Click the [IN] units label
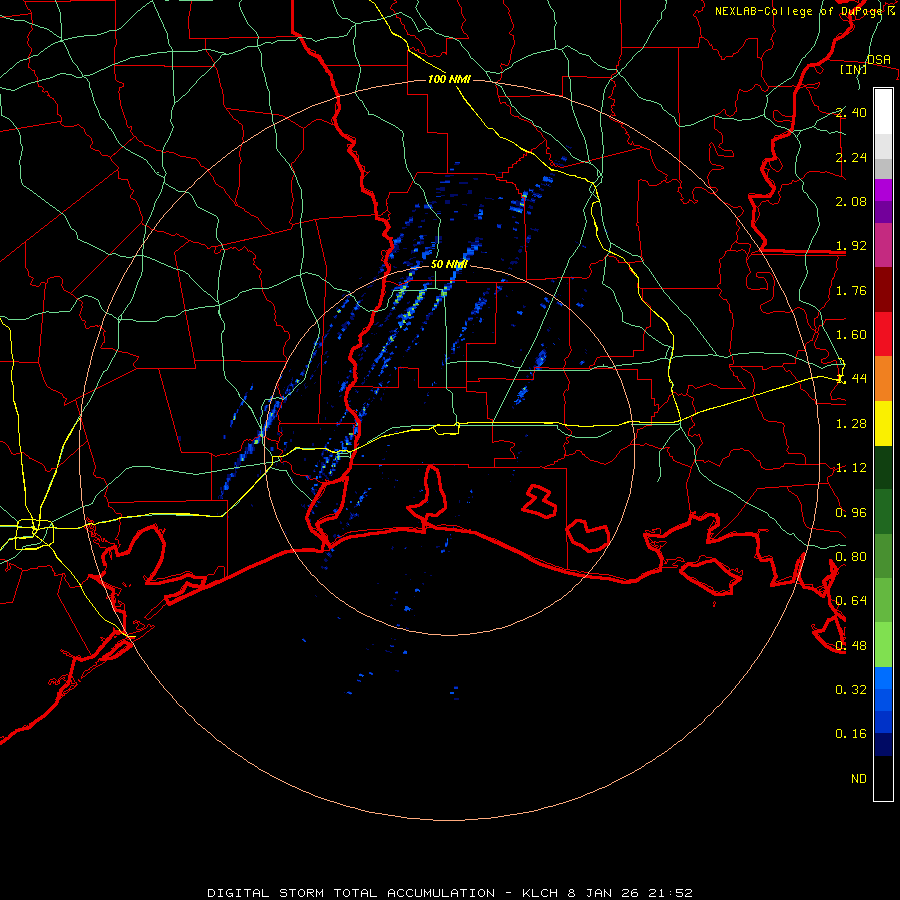This screenshot has height=900, width=900. (854, 69)
